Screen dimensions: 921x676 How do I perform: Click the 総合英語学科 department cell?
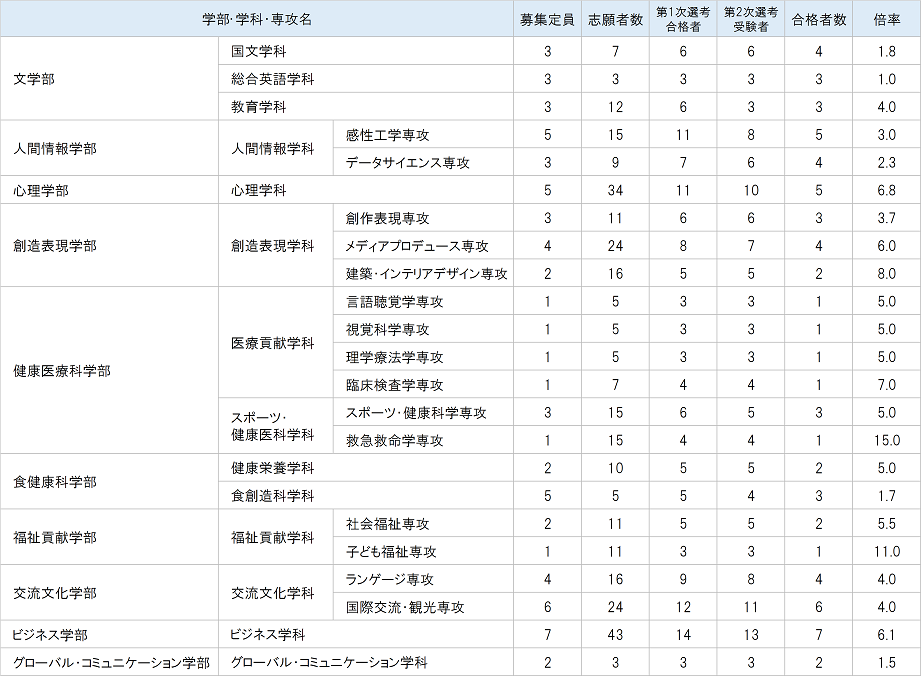272,79
